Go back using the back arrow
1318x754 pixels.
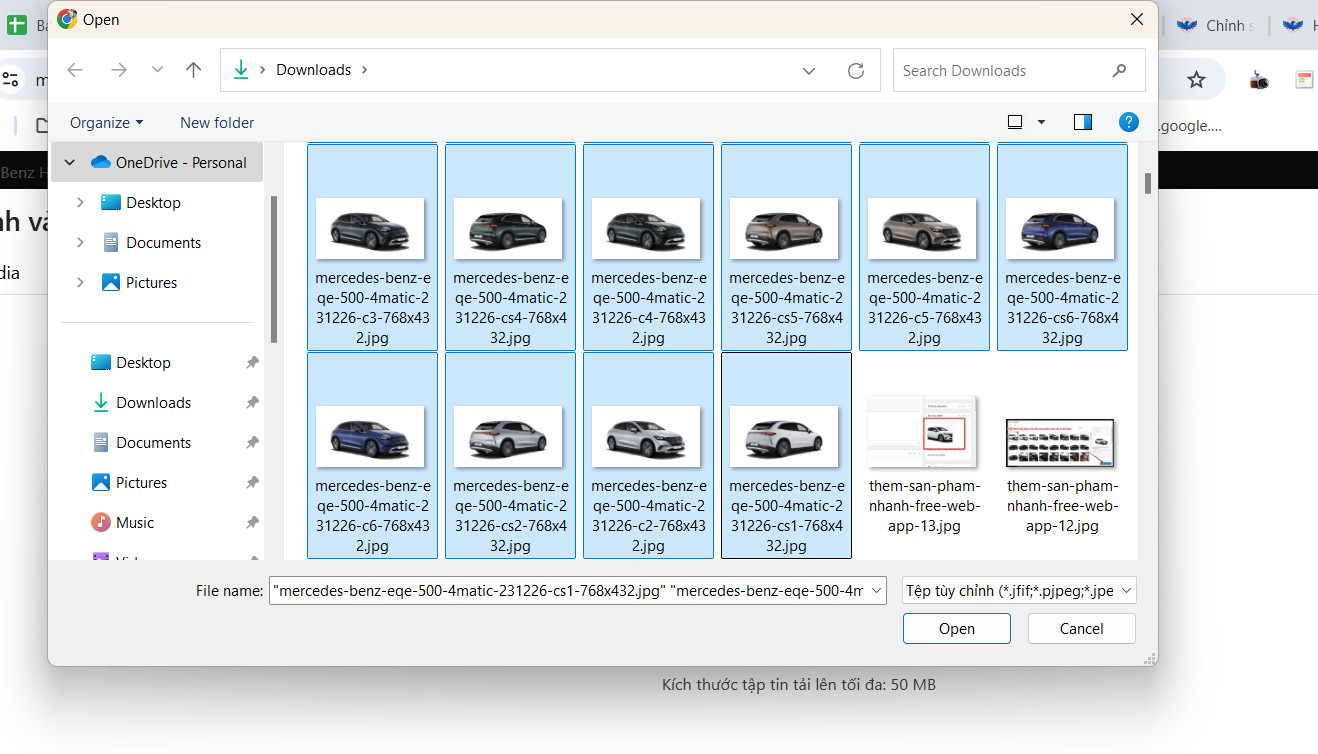[x=75, y=70]
